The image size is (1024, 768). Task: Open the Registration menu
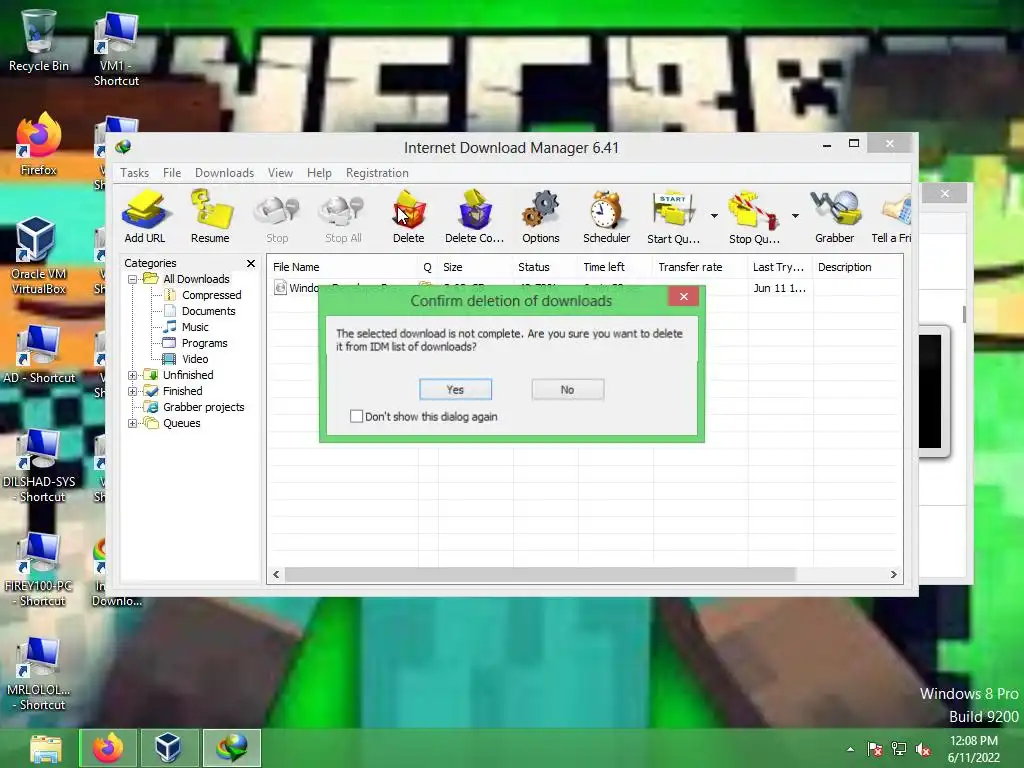coord(377,172)
